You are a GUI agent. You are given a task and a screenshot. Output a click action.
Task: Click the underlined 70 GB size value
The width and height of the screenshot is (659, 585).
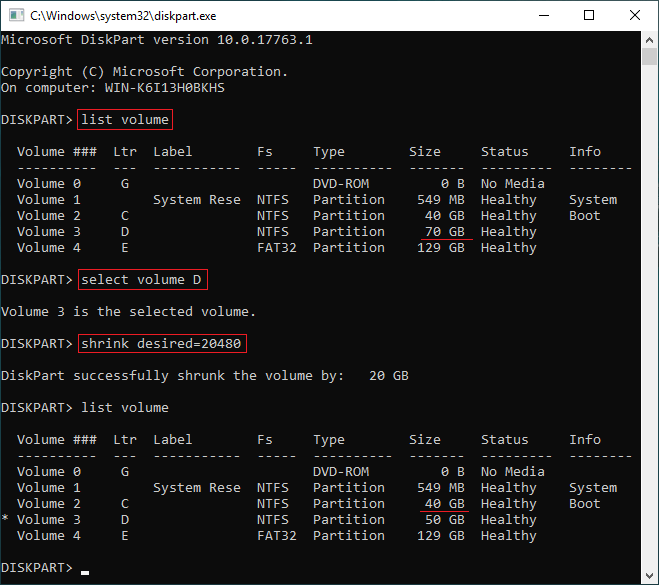click(x=444, y=232)
